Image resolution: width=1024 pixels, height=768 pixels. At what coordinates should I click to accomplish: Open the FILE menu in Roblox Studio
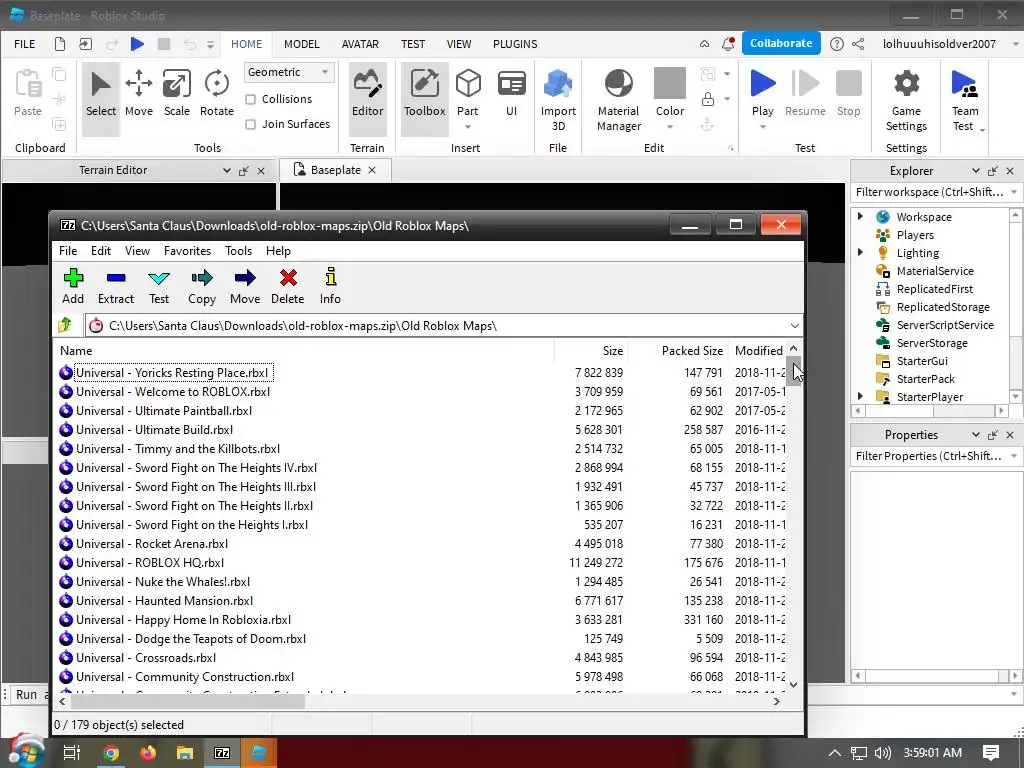tap(25, 44)
